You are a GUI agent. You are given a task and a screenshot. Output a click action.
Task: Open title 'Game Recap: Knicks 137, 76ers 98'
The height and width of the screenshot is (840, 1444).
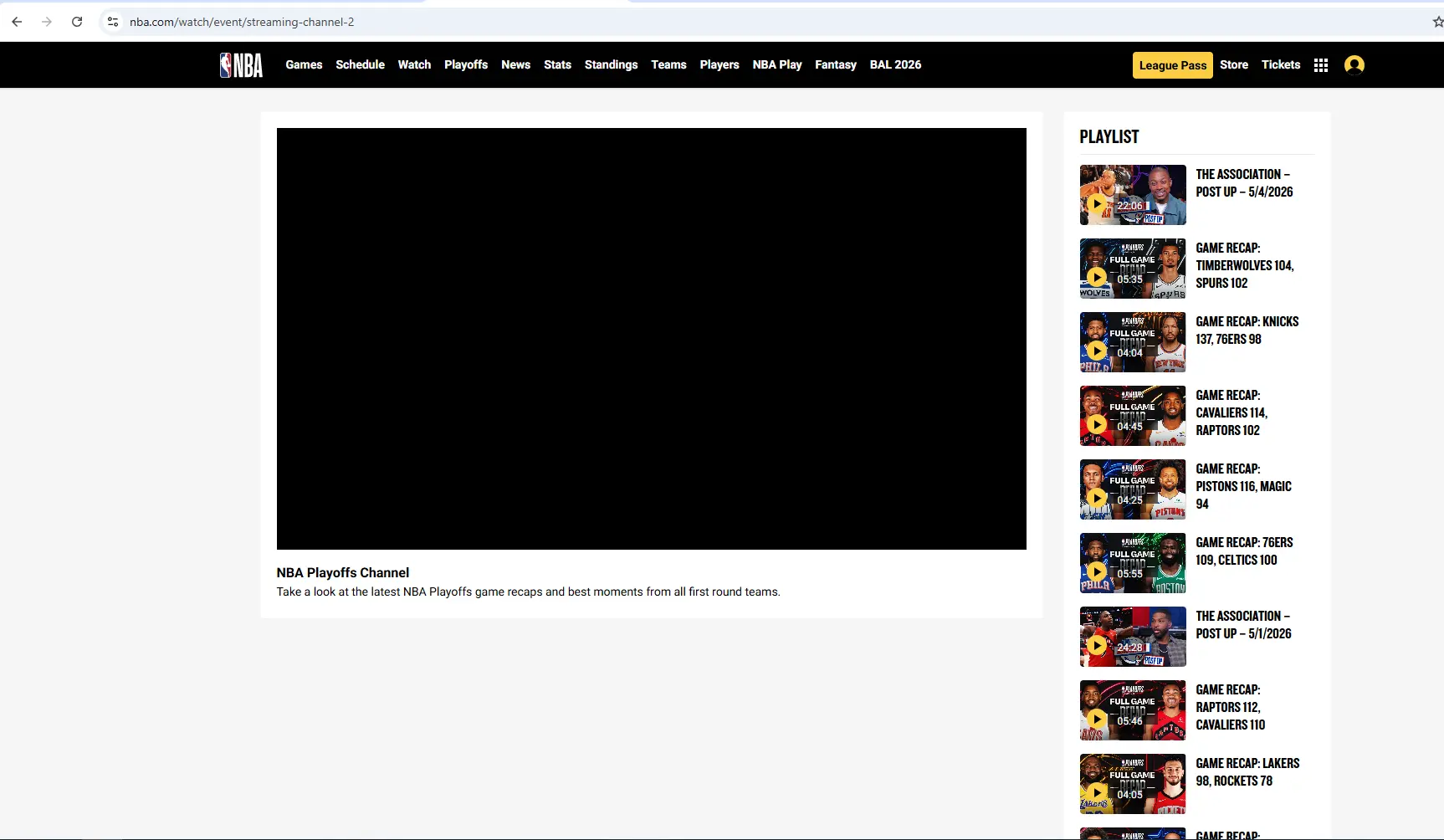coord(1247,330)
